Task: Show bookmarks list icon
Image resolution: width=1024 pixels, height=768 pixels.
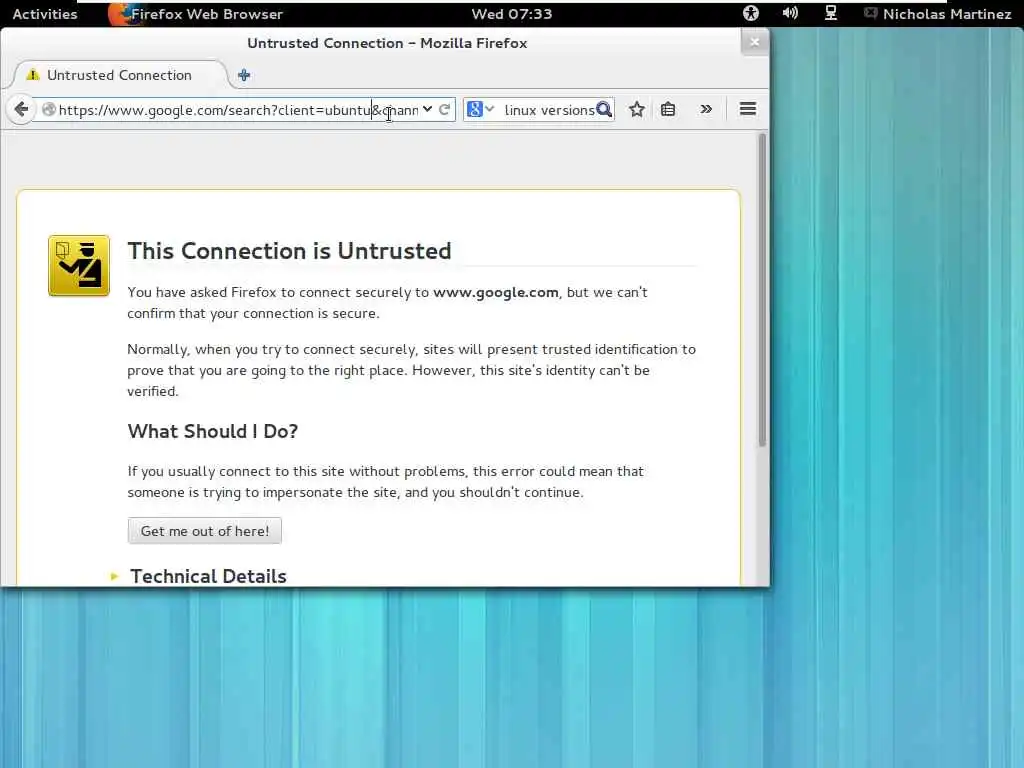Action: (x=668, y=109)
